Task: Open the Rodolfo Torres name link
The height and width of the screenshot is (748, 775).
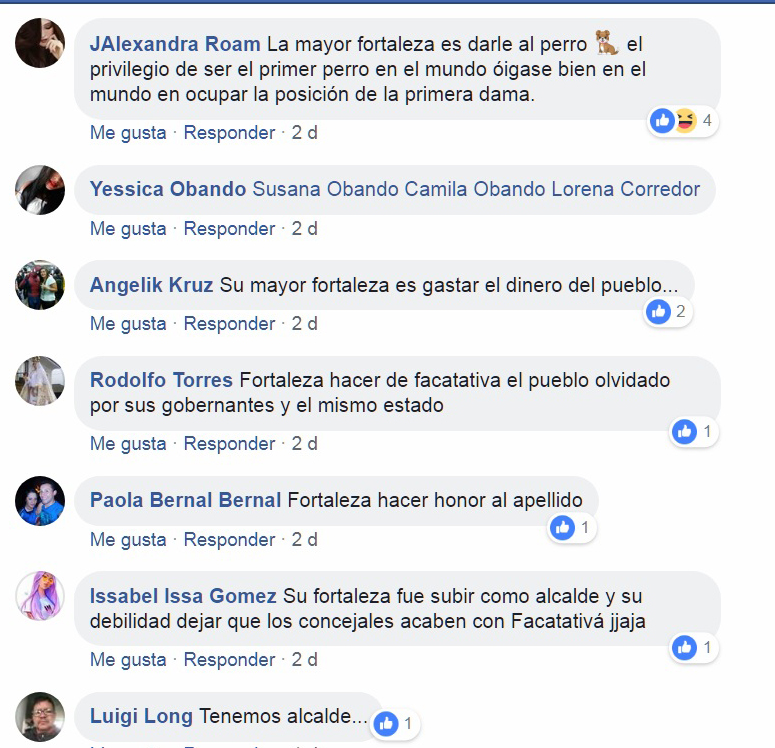Action: click(161, 380)
